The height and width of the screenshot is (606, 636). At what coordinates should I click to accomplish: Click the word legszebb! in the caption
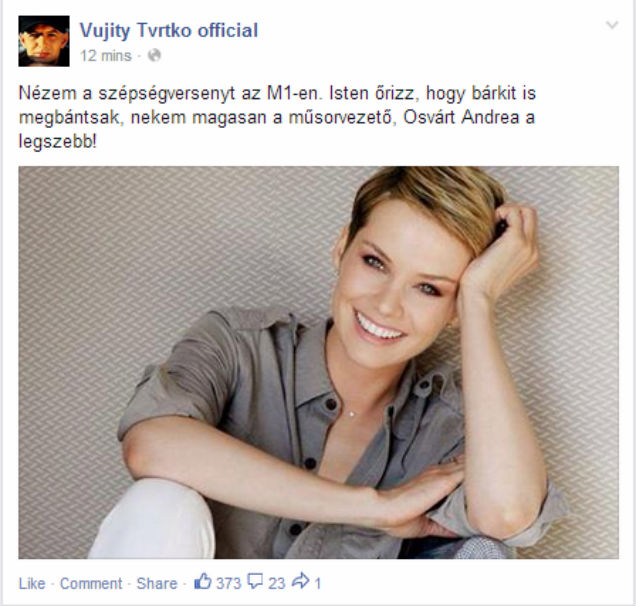[58, 142]
